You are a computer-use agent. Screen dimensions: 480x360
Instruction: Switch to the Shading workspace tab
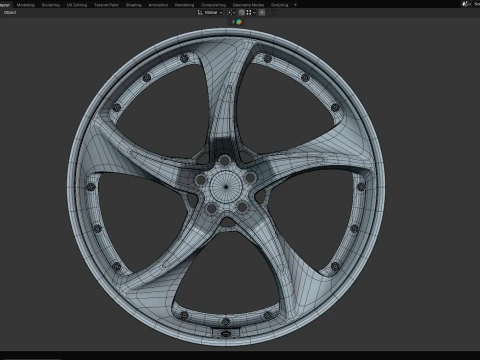[x=133, y=5]
